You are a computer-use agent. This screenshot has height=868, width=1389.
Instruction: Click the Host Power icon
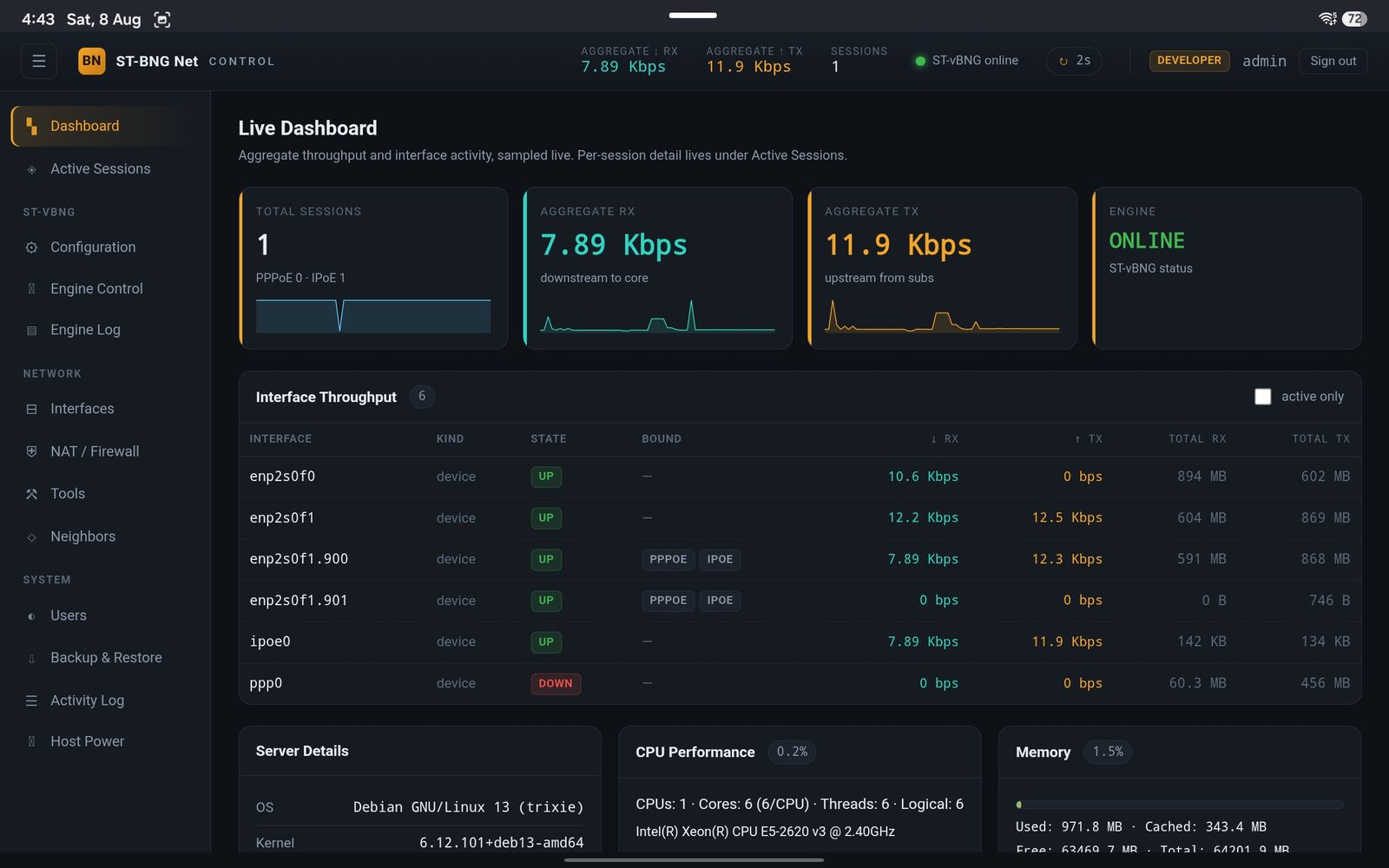(x=31, y=741)
